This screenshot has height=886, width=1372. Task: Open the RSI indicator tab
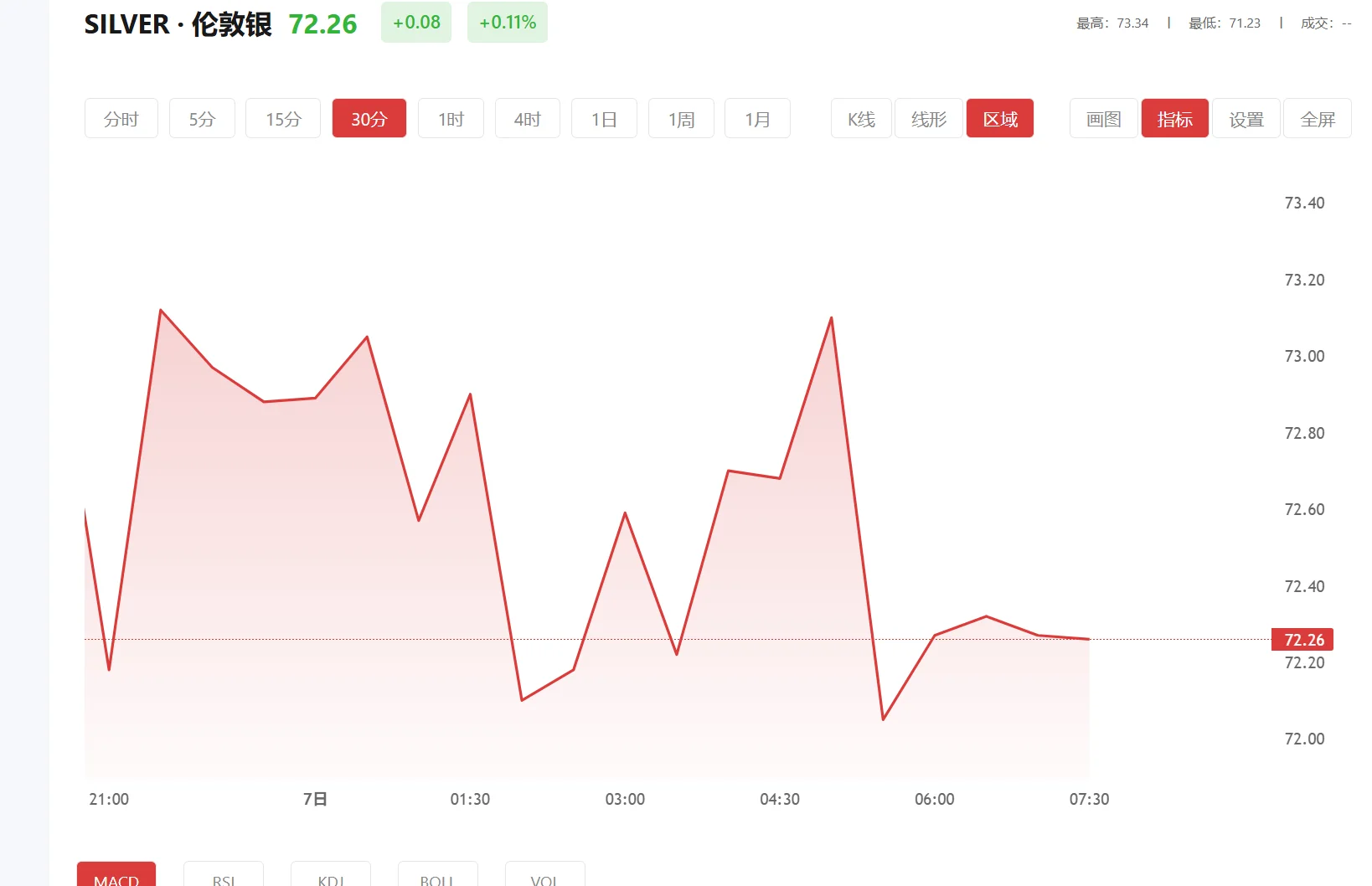(223, 878)
